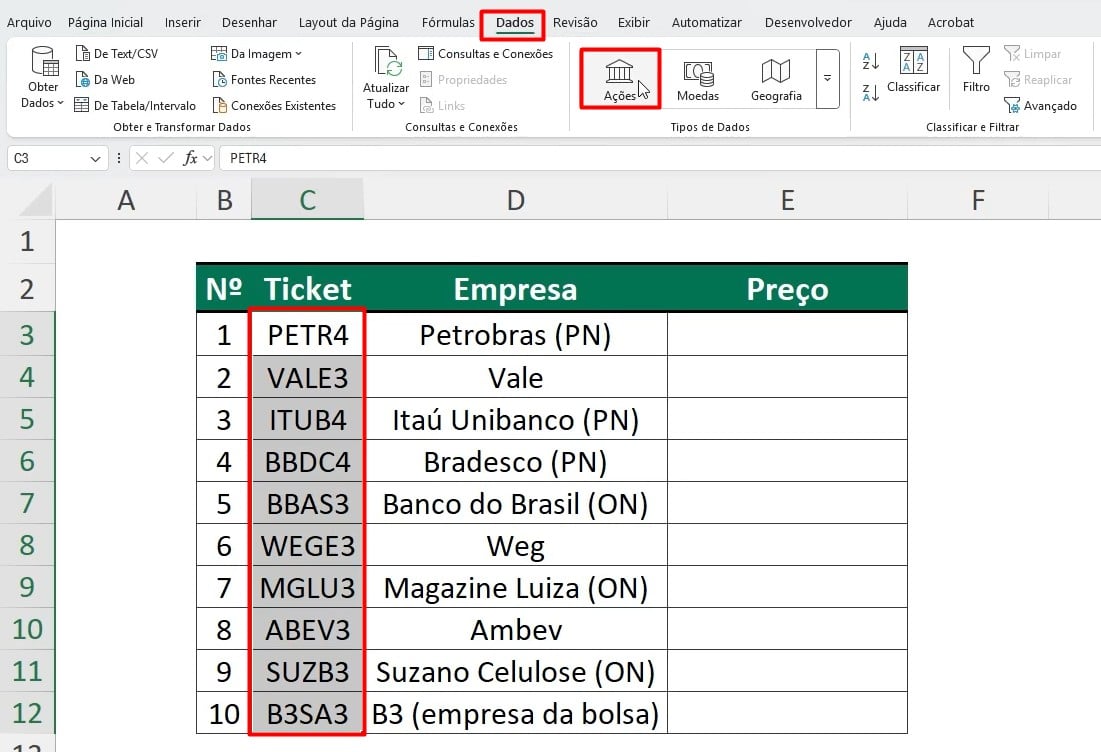Click the cancel entry X button
This screenshot has height=752, width=1101.
pyautogui.click(x=141, y=158)
